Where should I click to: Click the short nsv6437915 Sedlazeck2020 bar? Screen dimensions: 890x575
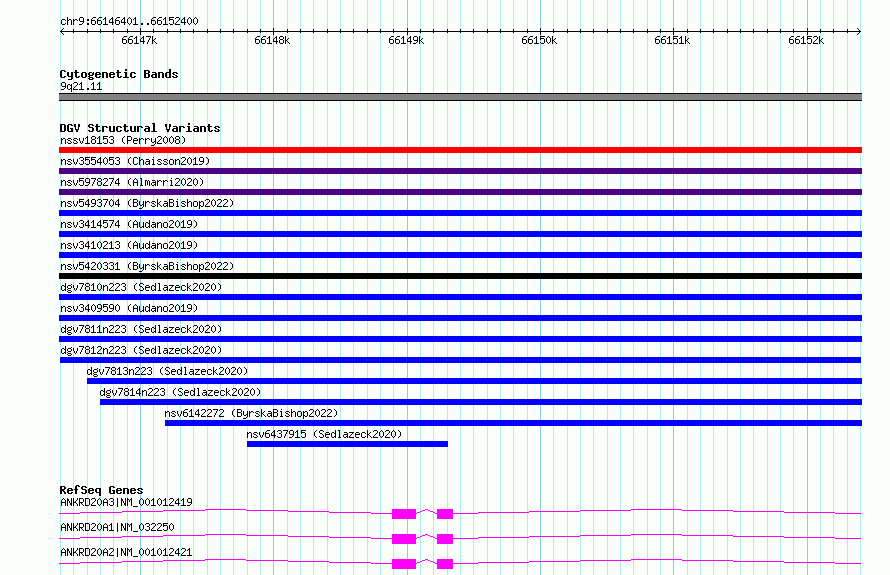point(347,444)
